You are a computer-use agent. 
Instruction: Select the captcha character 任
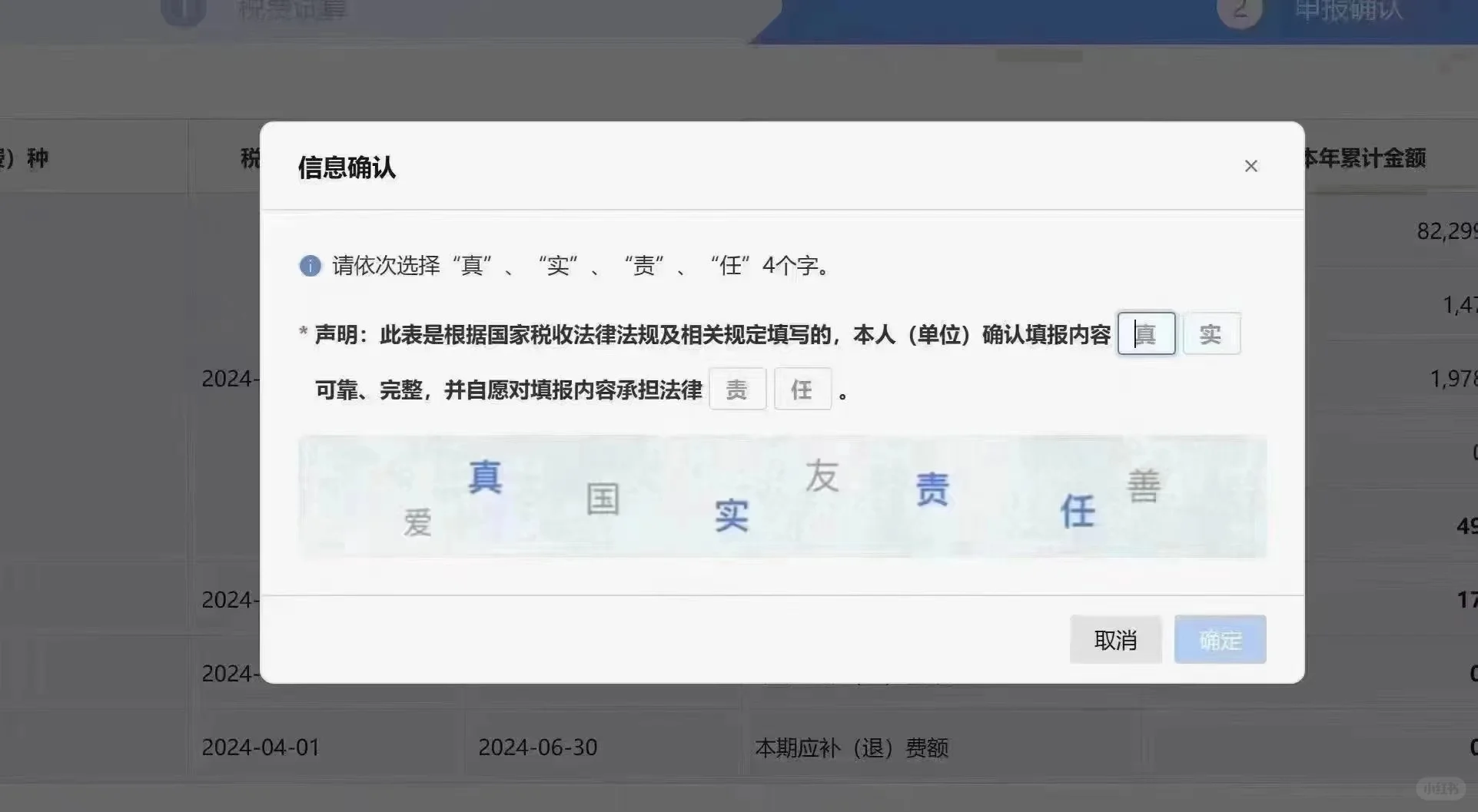(1078, 511)
